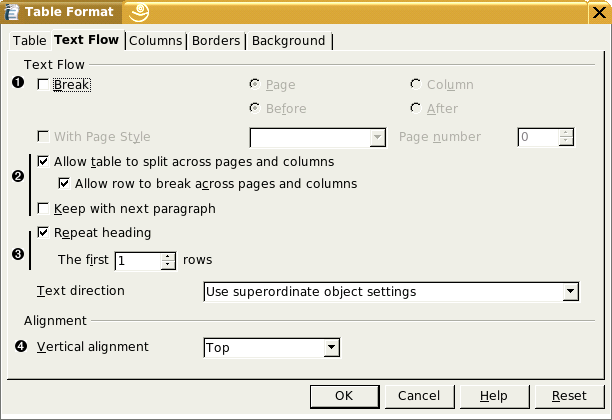Uncheck Allow row to break across pages
The width and height of the screenshot is (612, 420).
pyautogui.click(x=65, y=184)
